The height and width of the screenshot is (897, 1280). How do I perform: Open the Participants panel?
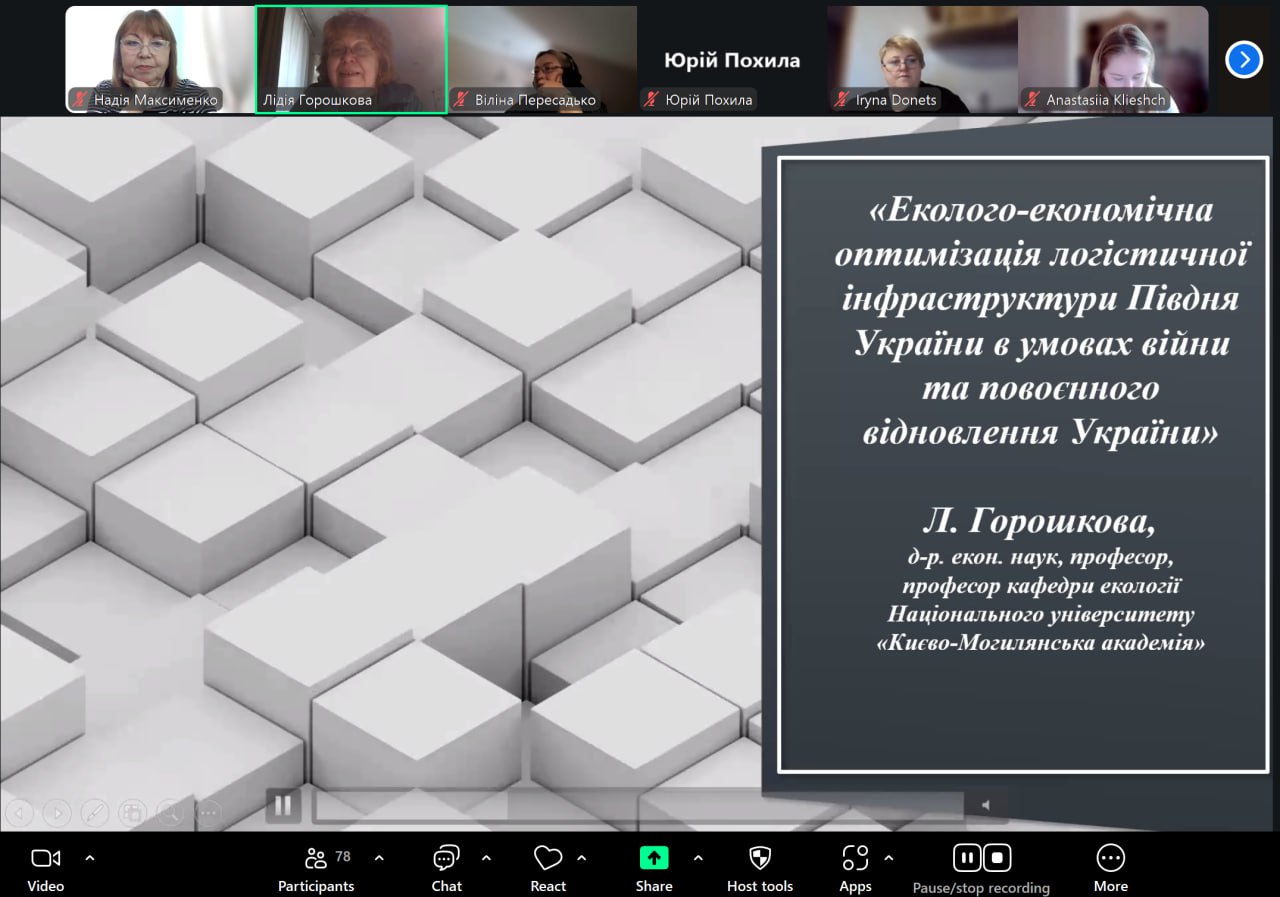316,867
